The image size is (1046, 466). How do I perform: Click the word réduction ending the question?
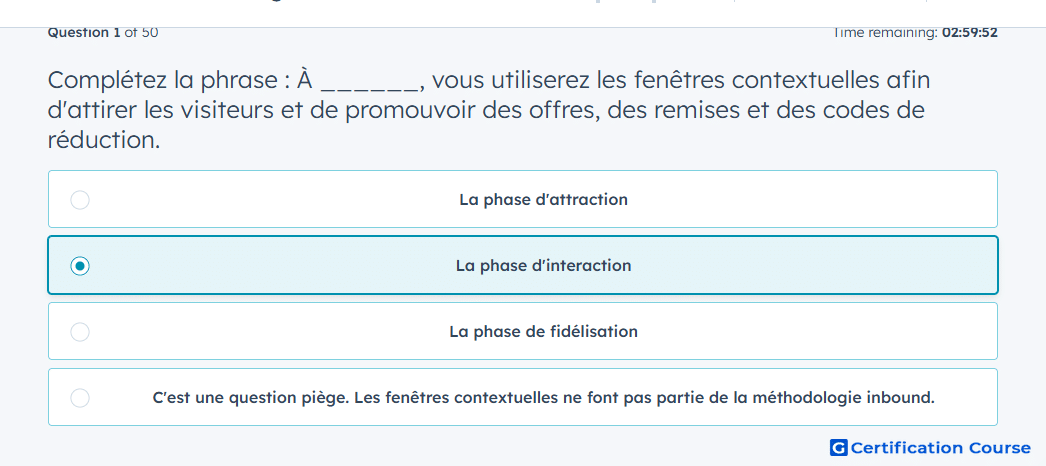tap(104, 140)
